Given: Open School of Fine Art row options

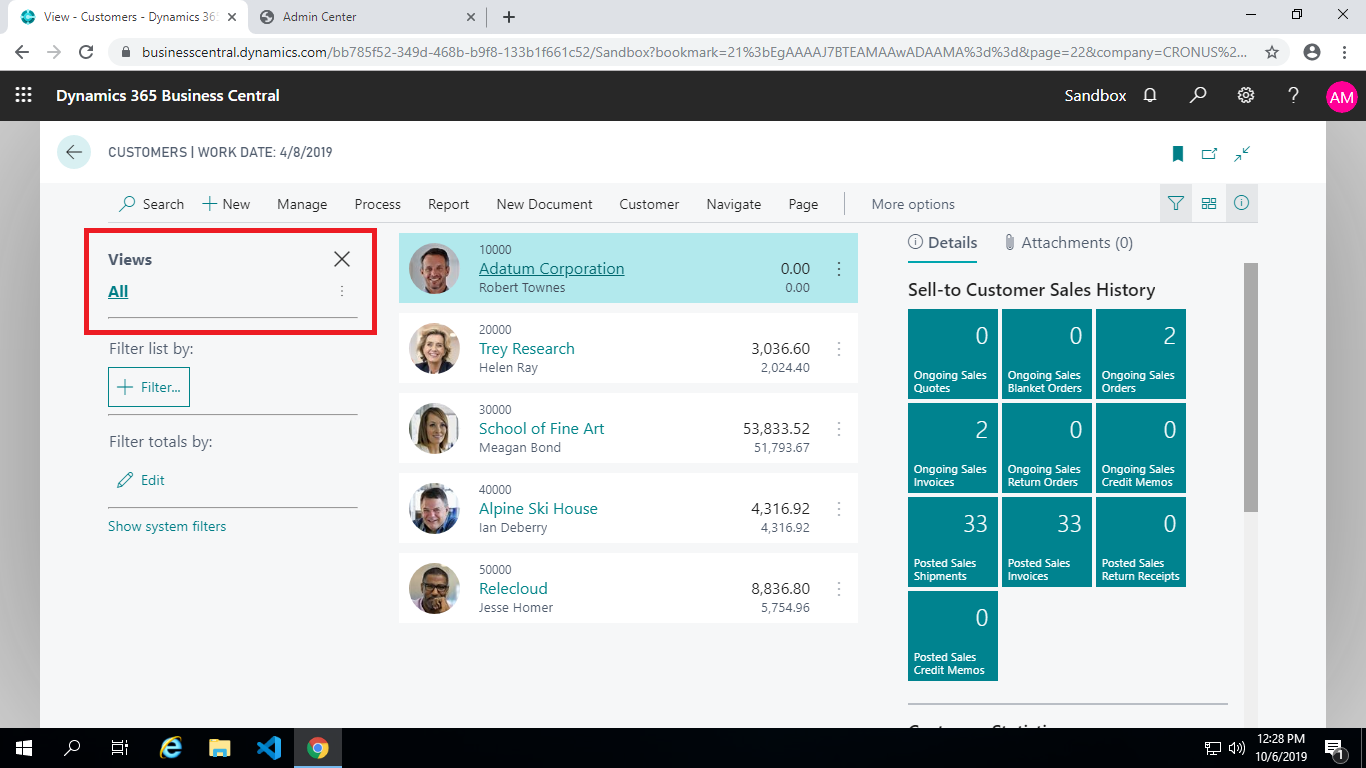Looking at the screenshot, I should point(839,428).
